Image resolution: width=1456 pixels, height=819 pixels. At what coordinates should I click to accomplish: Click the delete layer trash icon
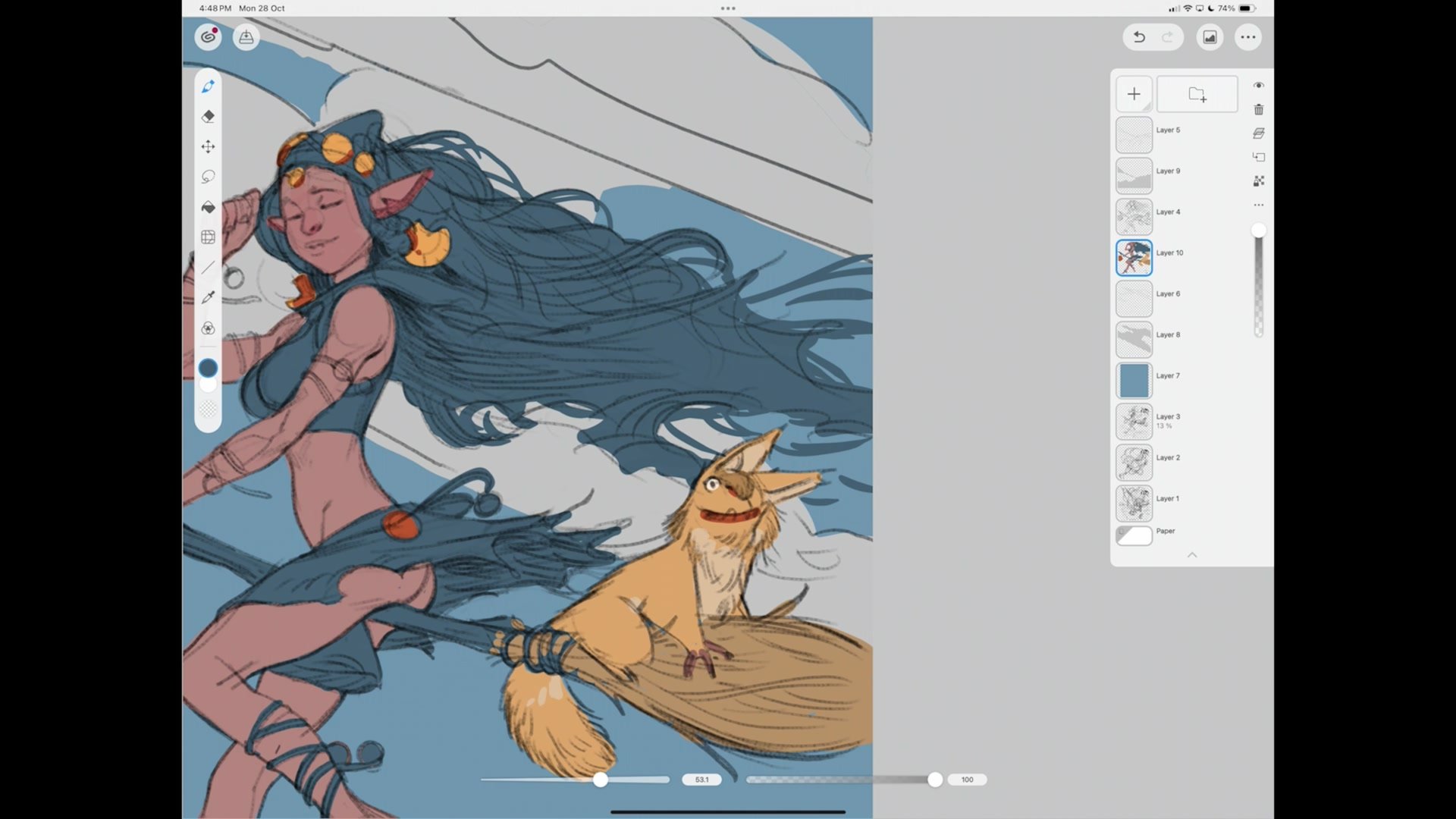(x=1259, y=110)
